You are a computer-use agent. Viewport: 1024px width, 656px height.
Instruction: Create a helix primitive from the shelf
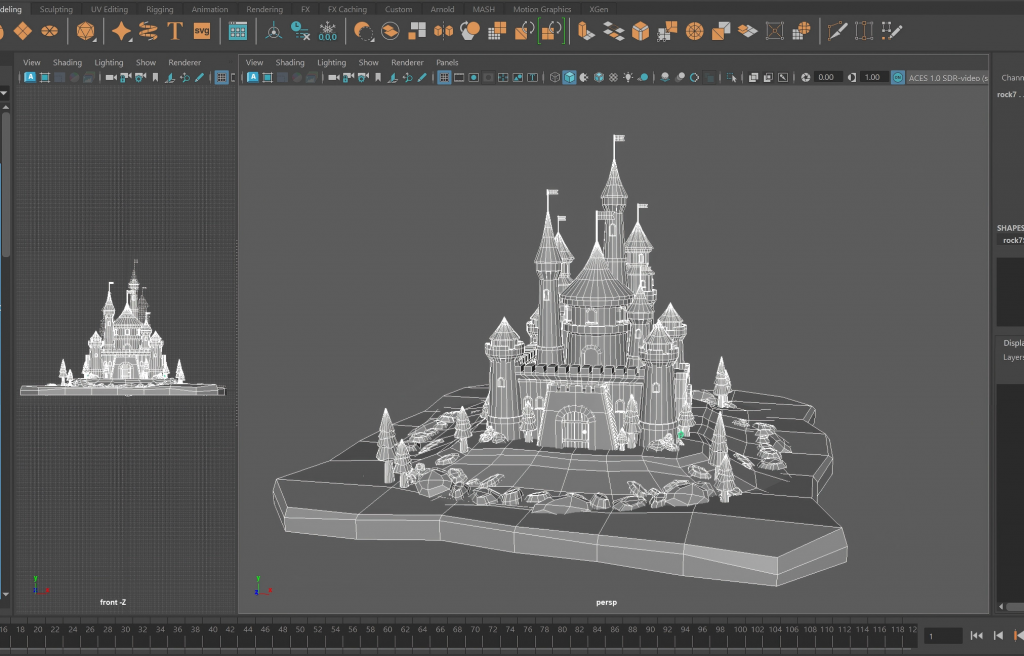[148, 31]
